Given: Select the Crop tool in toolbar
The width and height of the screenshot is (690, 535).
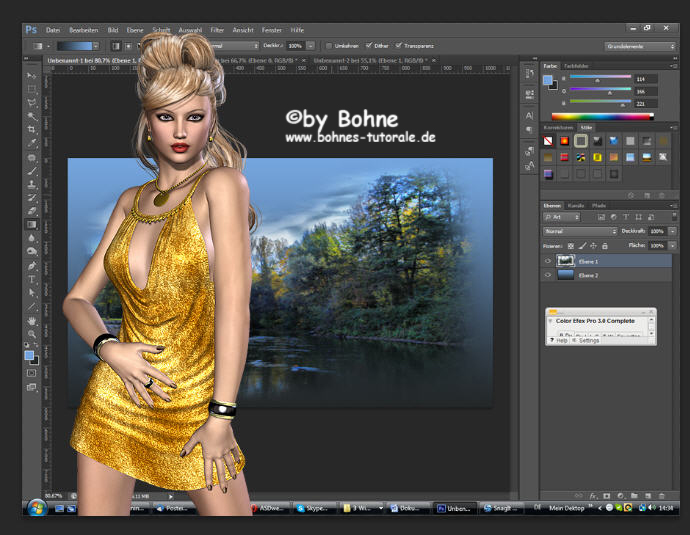Looking at the screenshot, I should [32, 129].
